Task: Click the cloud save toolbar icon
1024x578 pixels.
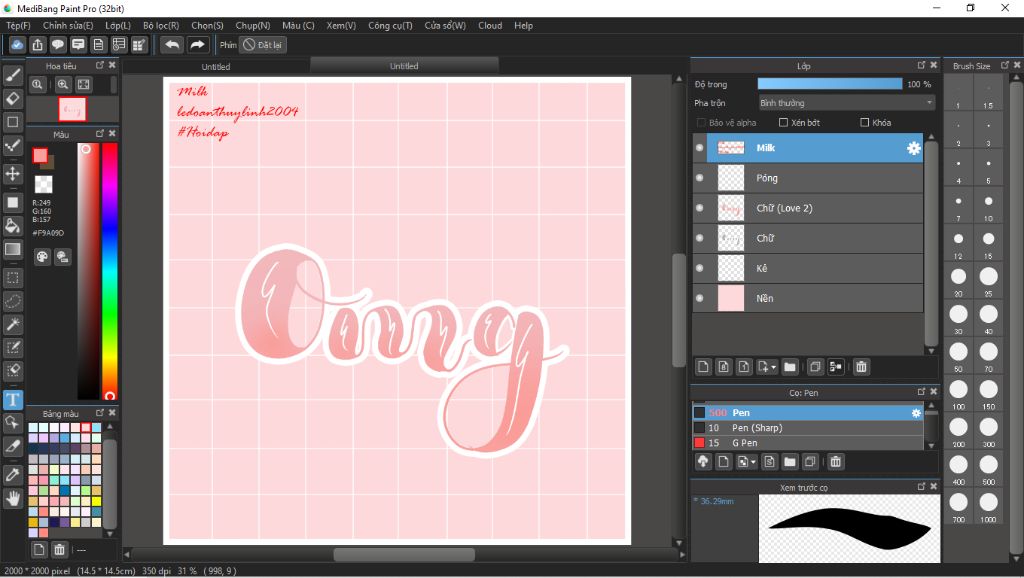Action: 17,44
